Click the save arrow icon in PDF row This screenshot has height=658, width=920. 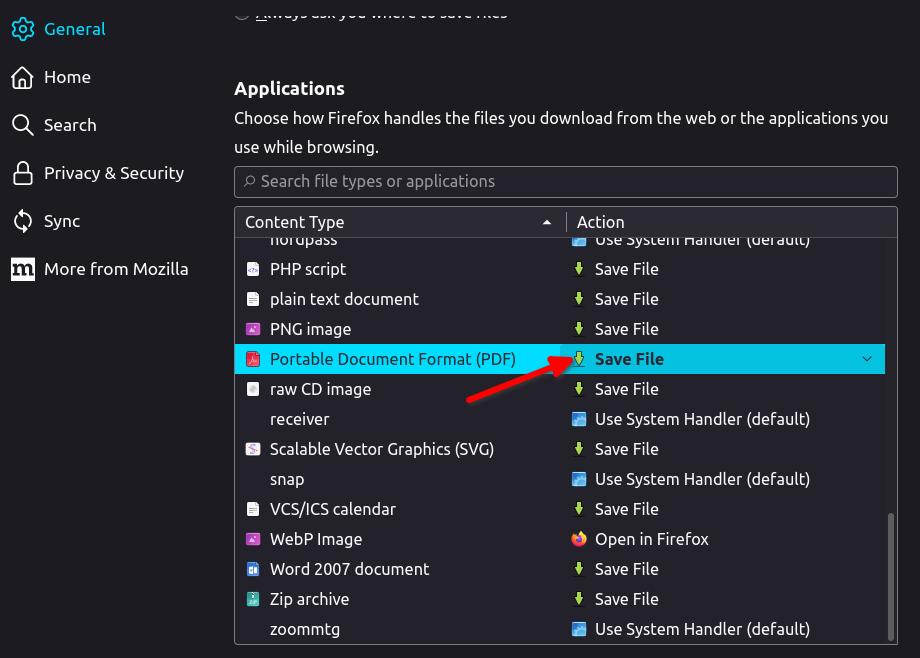coord(579,359)
